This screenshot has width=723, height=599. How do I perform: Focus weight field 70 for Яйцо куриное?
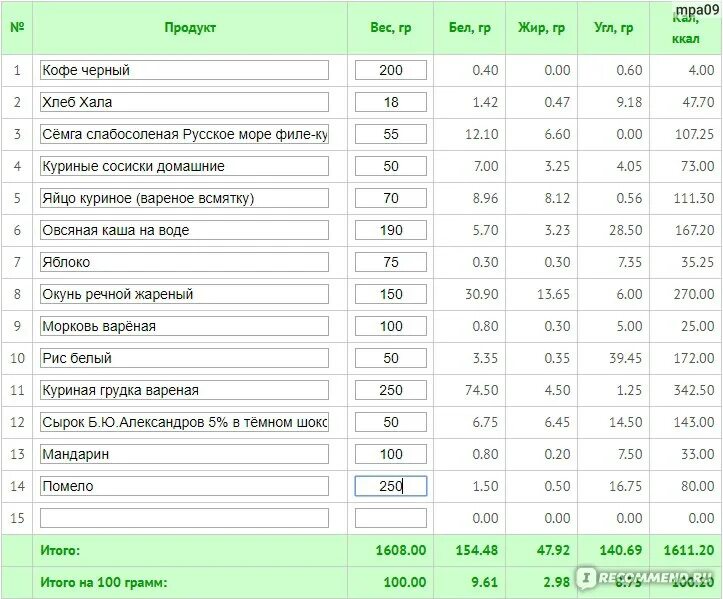point(391,198)
